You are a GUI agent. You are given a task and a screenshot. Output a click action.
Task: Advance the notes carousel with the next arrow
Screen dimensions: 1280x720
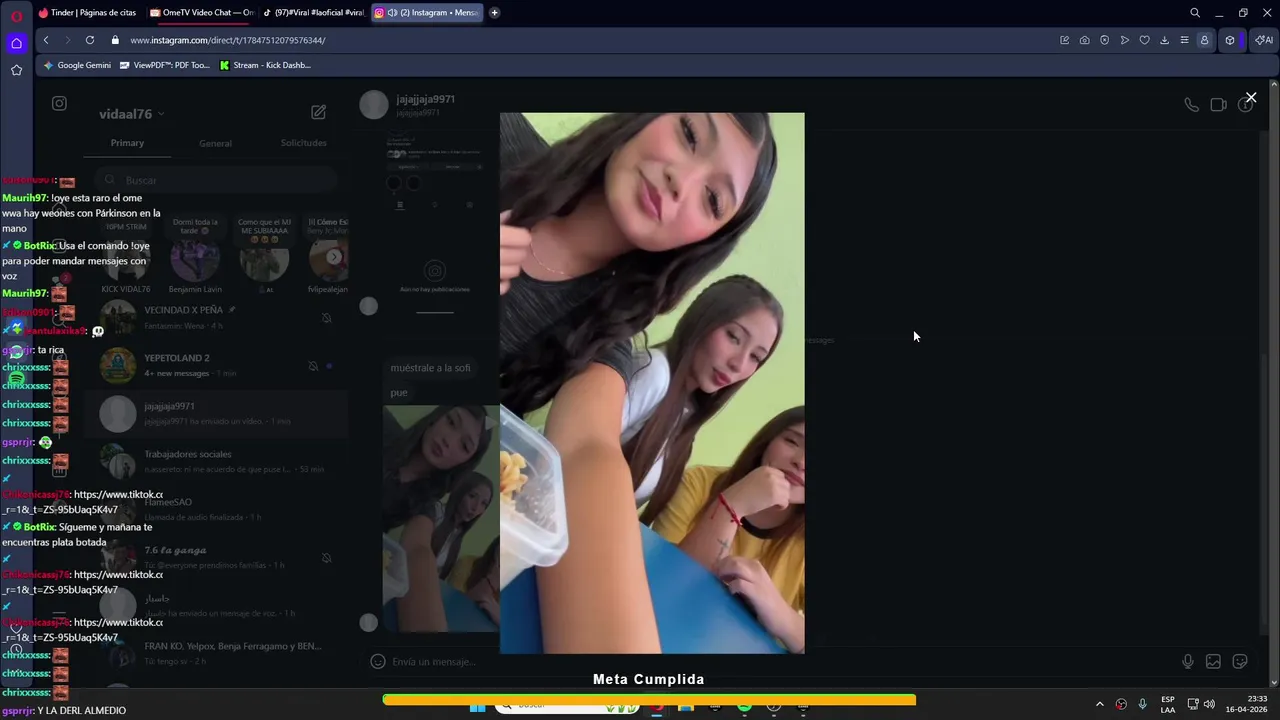pos(334,257)
